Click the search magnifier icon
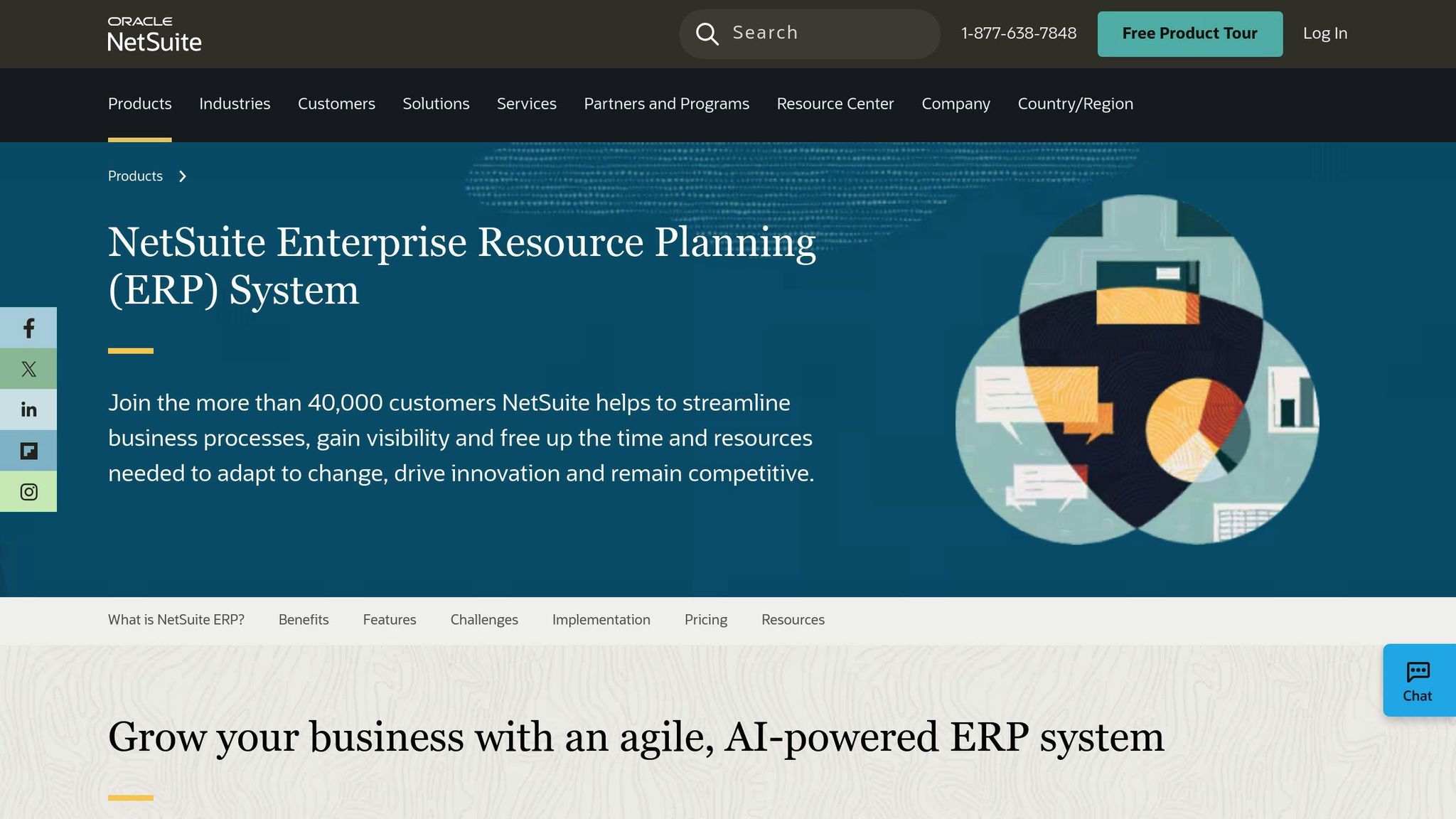 pos(707,33)
